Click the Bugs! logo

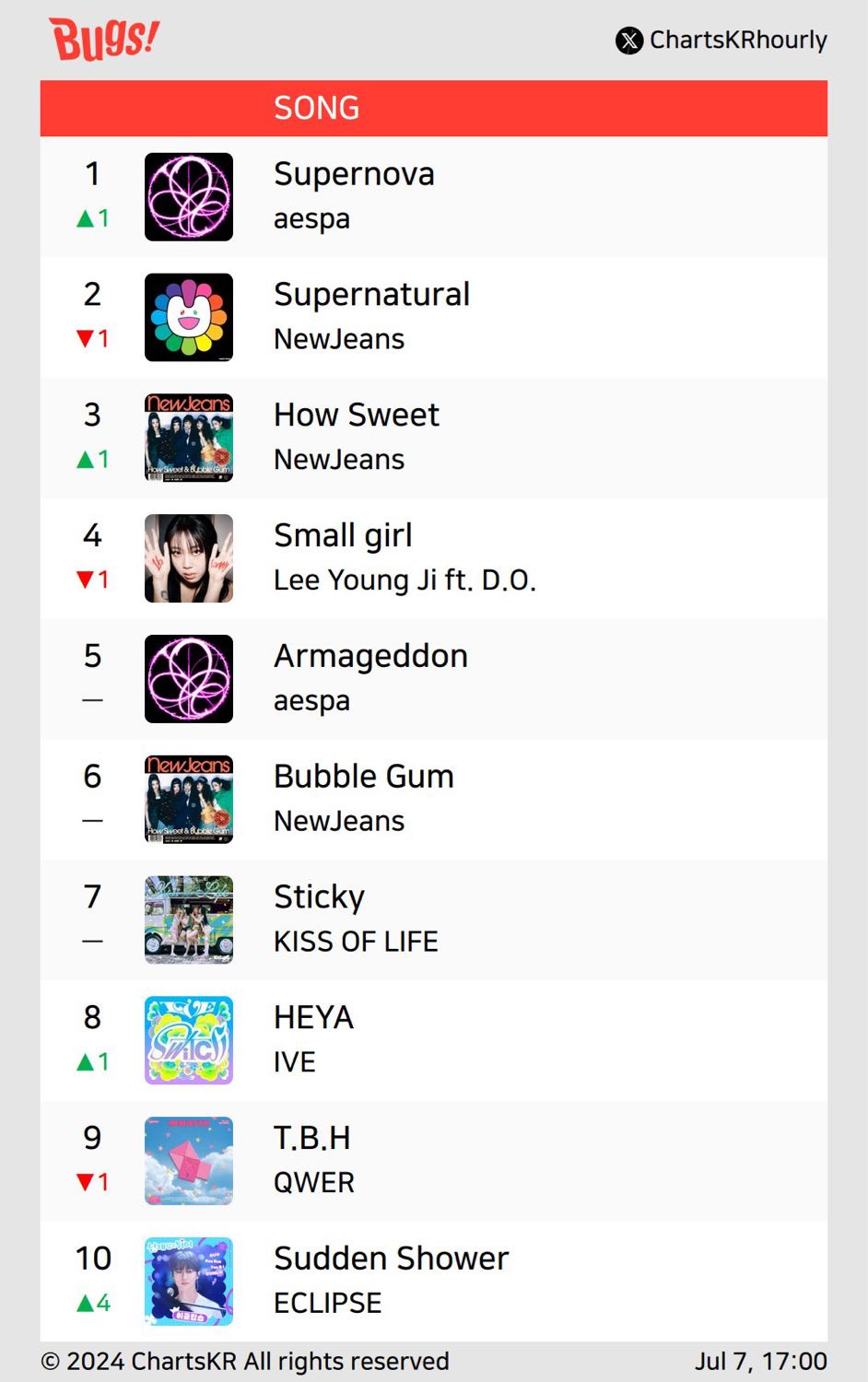coord(104,39)
